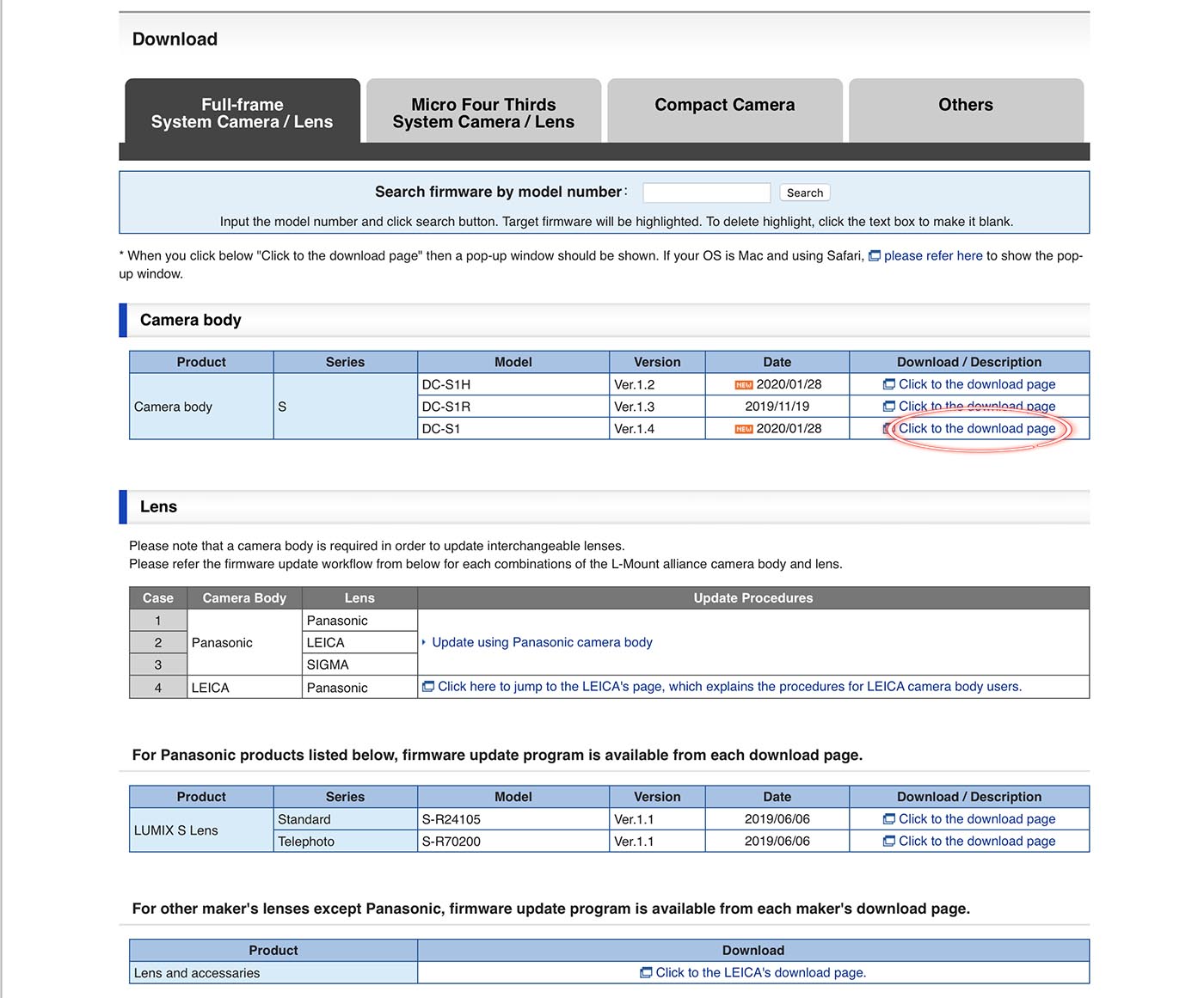The width and height of the screenshot is (1204, 998).
Task: Switch to Micro Four Thirds System Camera tab
Action: click(x=483, y=113)
